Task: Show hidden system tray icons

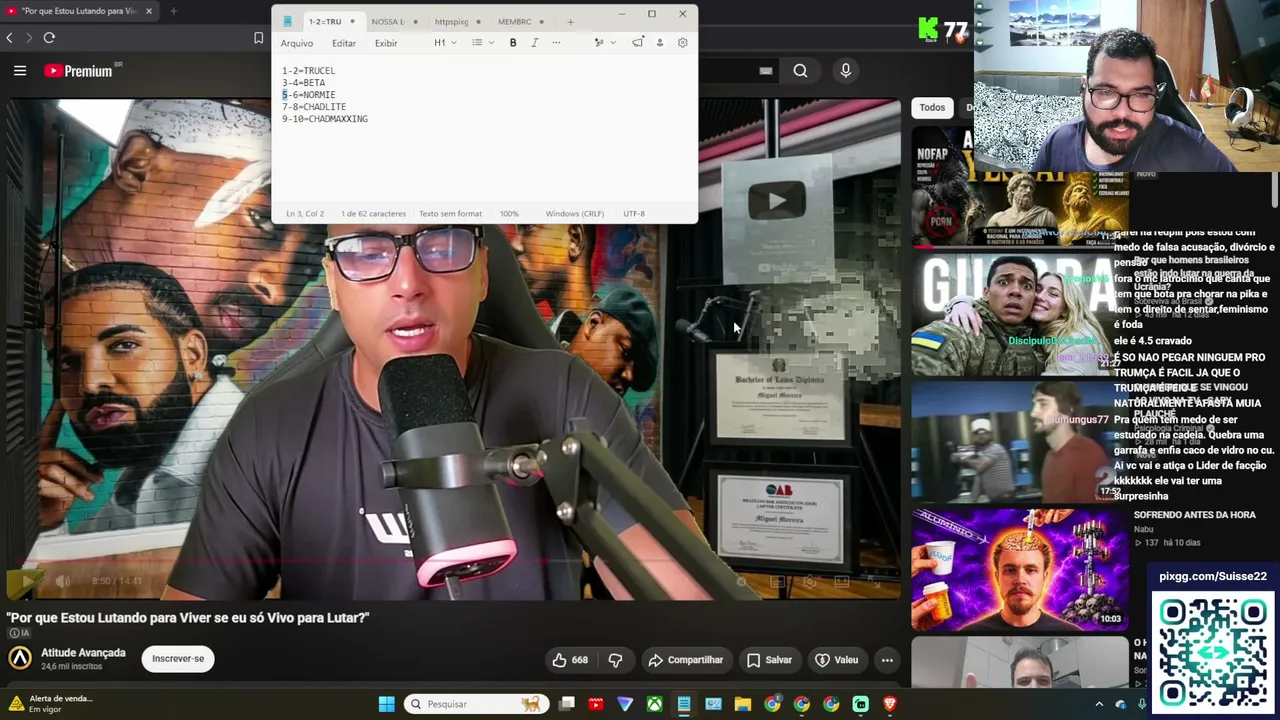Action: pyautogui.click(x=1099, y=704)
